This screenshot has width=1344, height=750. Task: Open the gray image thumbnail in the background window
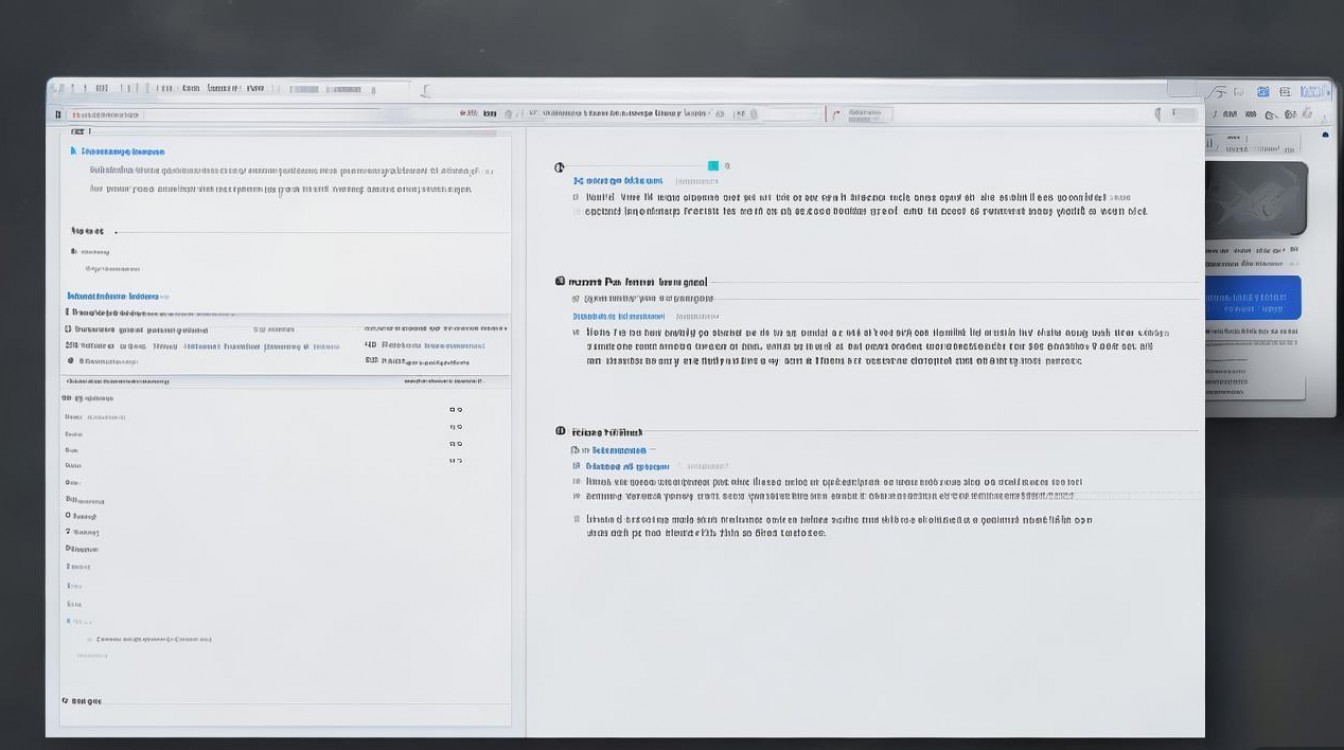click(x=1255, y=199)
